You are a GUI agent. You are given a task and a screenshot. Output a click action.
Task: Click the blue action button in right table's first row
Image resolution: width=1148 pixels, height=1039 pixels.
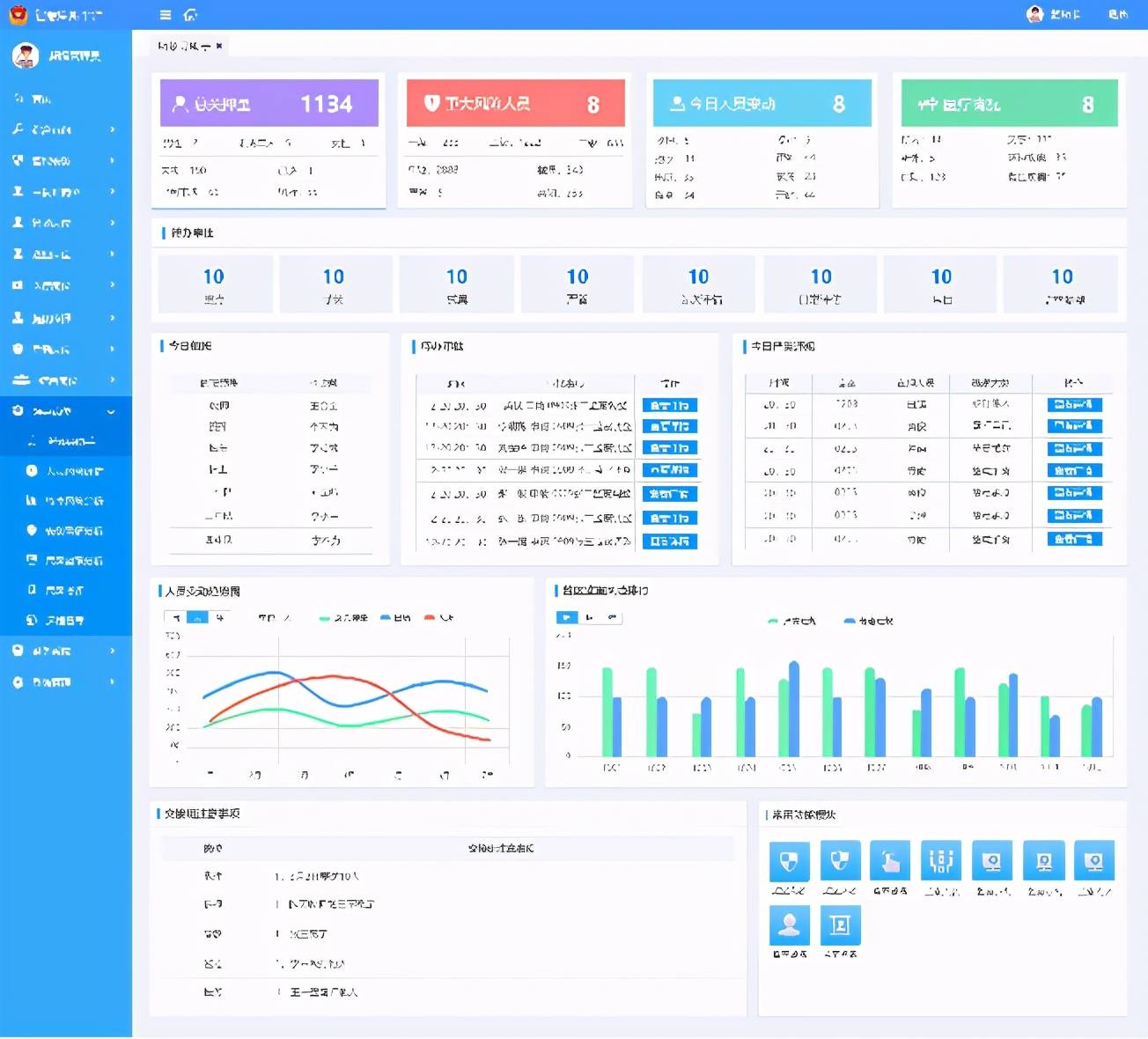click(x=1074, y=405)
